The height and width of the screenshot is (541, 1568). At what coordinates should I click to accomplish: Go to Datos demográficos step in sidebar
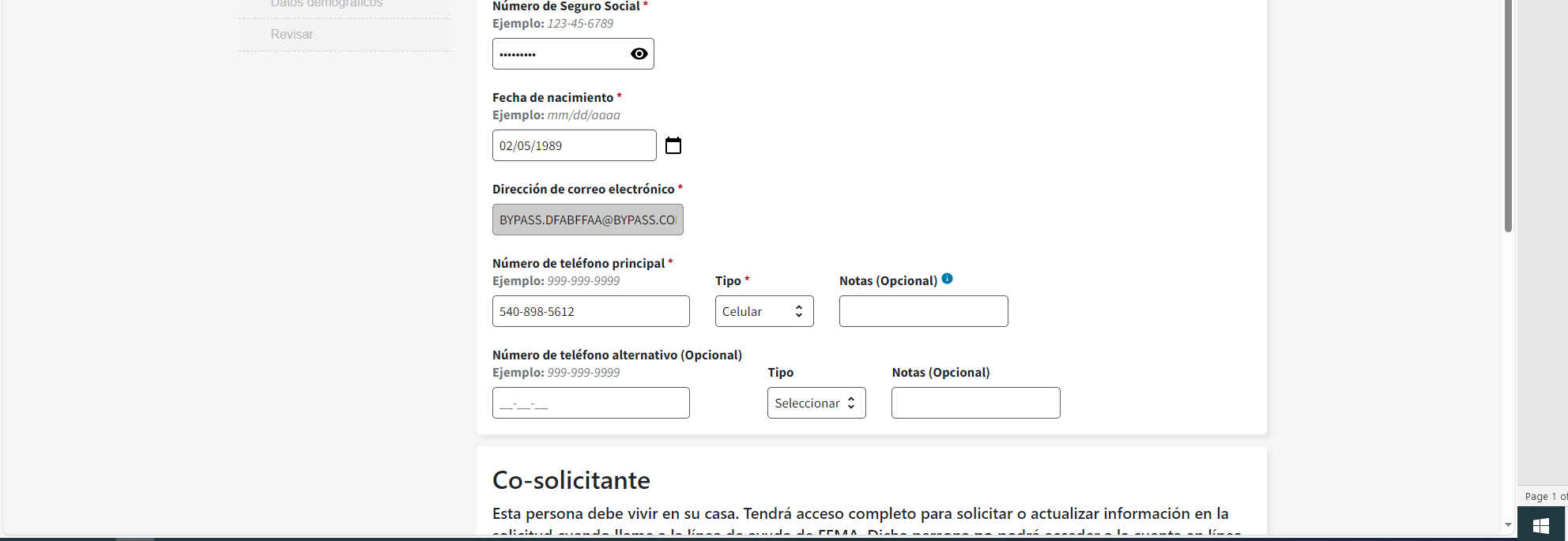[326, 4]
